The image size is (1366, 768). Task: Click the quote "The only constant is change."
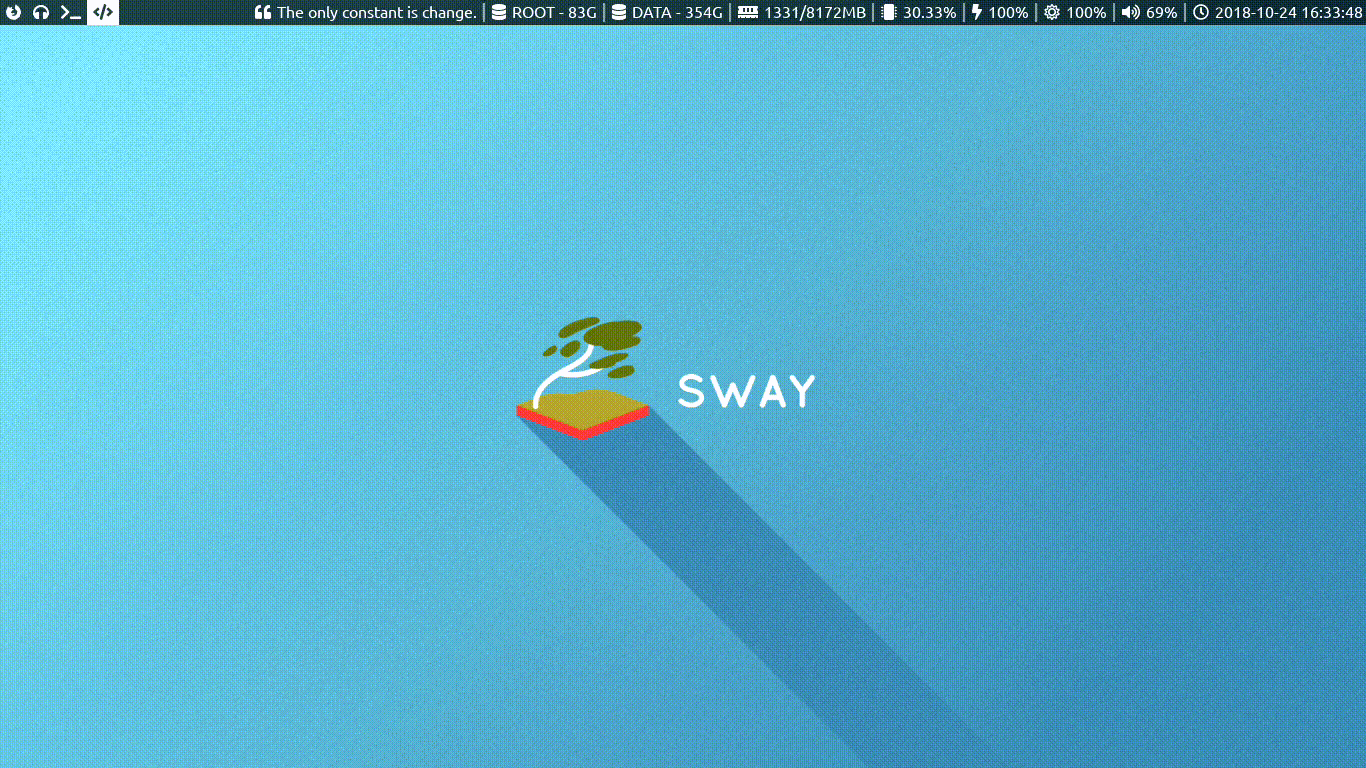pyautogui.click(x=366, y=13)
